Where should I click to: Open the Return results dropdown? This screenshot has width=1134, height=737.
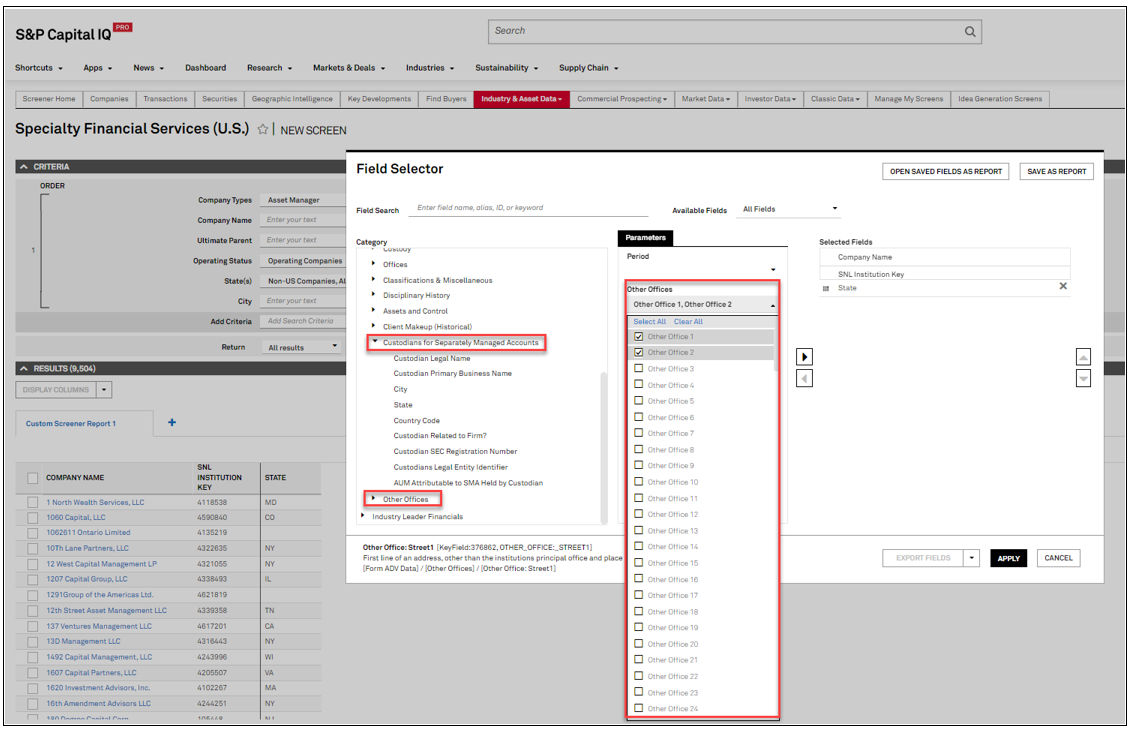tap(302, 347)
